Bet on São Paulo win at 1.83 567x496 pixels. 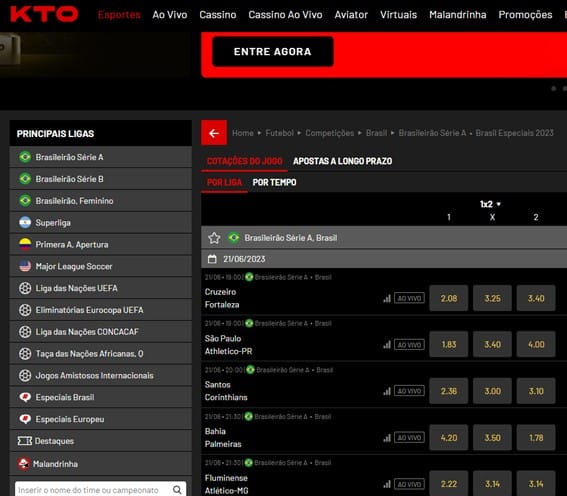click(449, 345)
